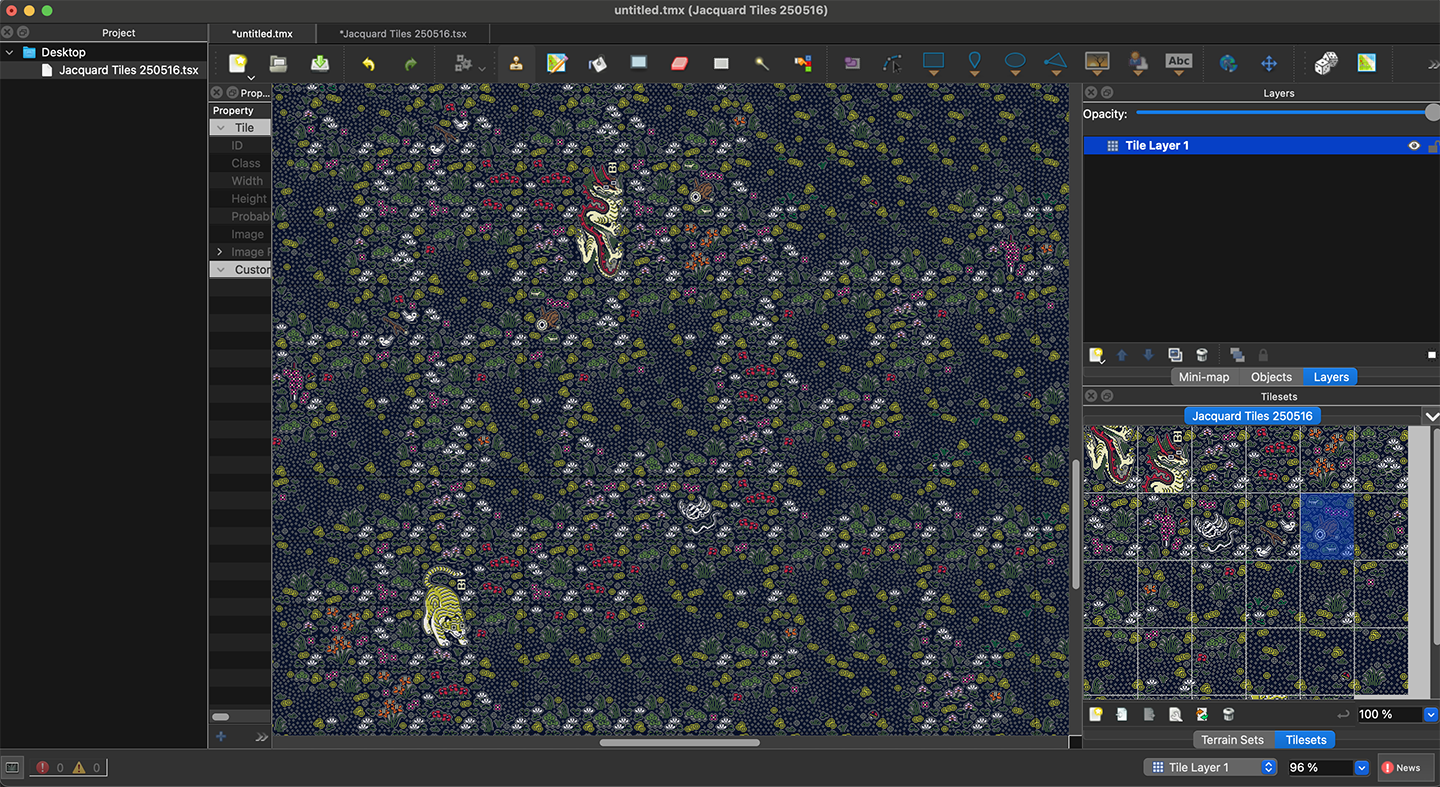
Task: Open the tileset list dropdown chevron
Action: pos(1432,416)
